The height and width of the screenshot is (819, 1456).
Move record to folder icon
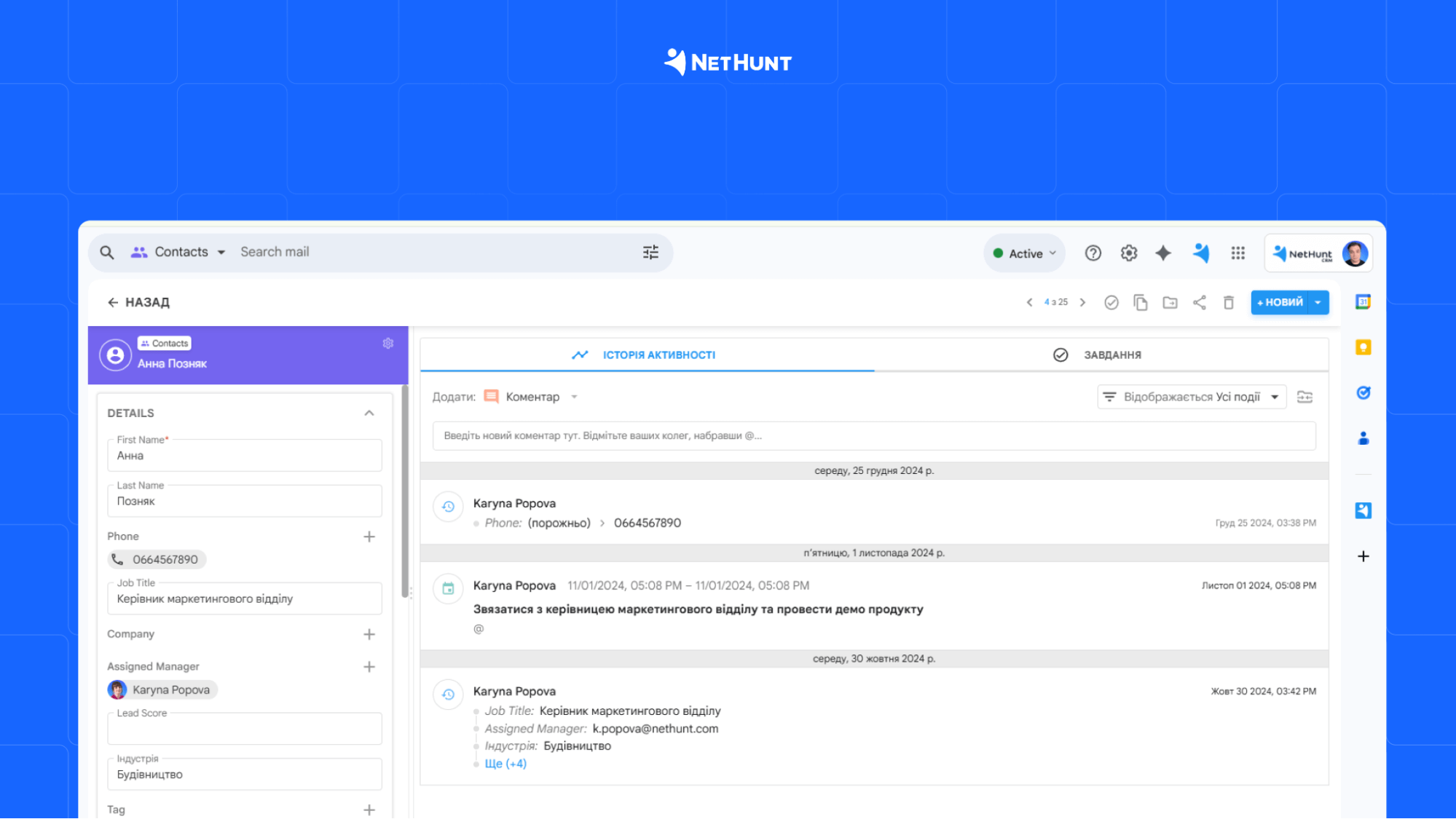tap(1170, 303)
